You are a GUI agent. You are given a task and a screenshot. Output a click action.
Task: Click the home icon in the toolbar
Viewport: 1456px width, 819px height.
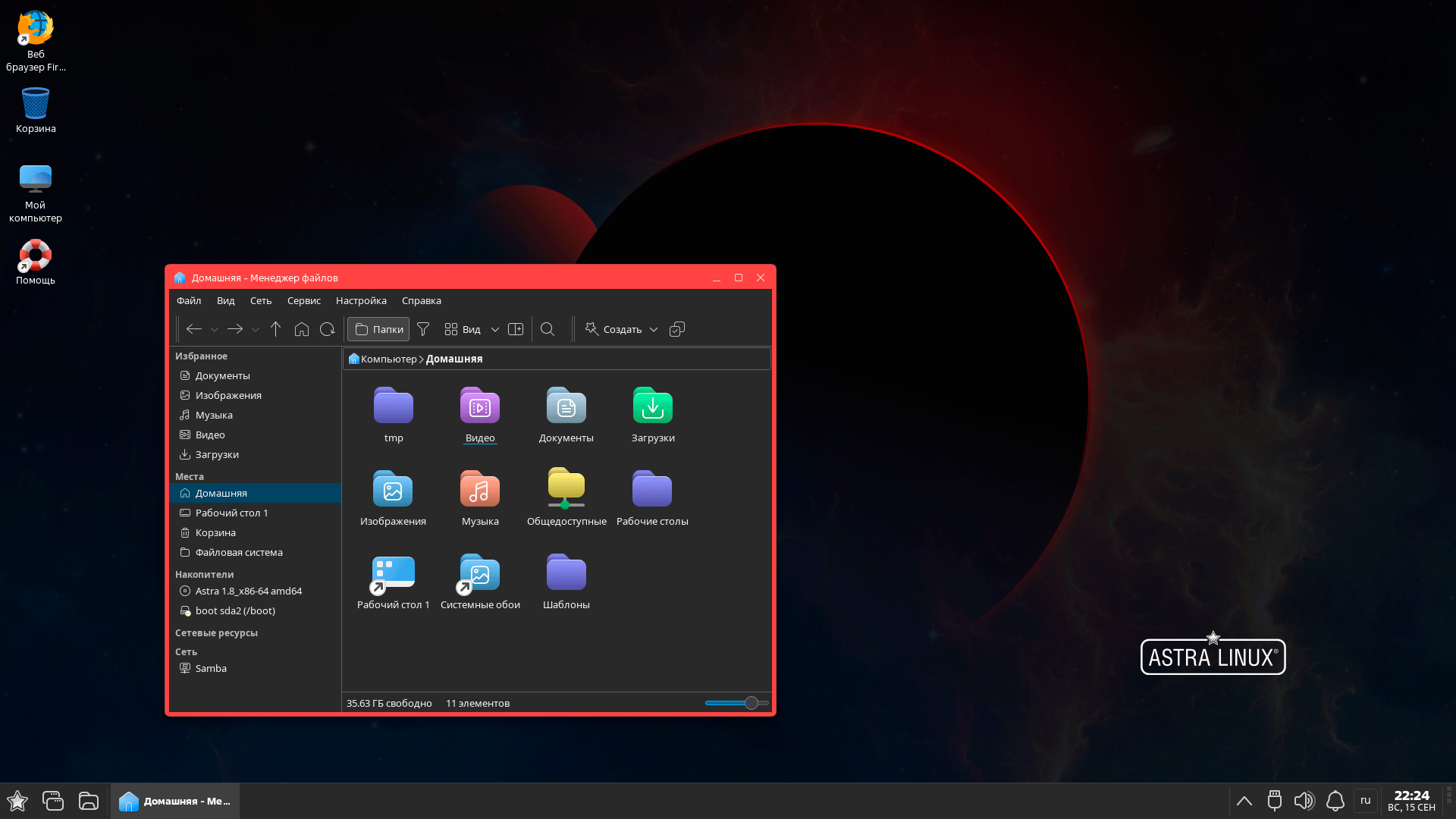click(x=302, y=329)
